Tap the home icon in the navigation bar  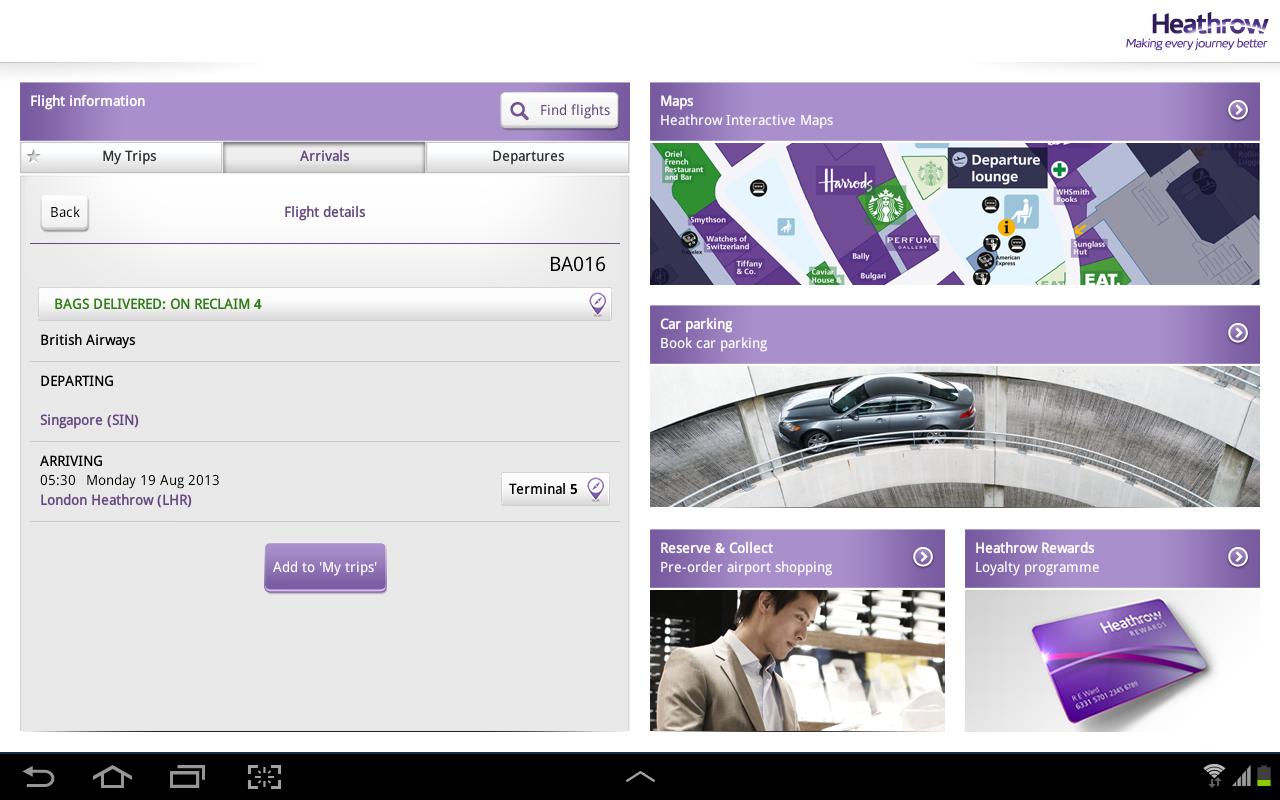click(112, 776)
